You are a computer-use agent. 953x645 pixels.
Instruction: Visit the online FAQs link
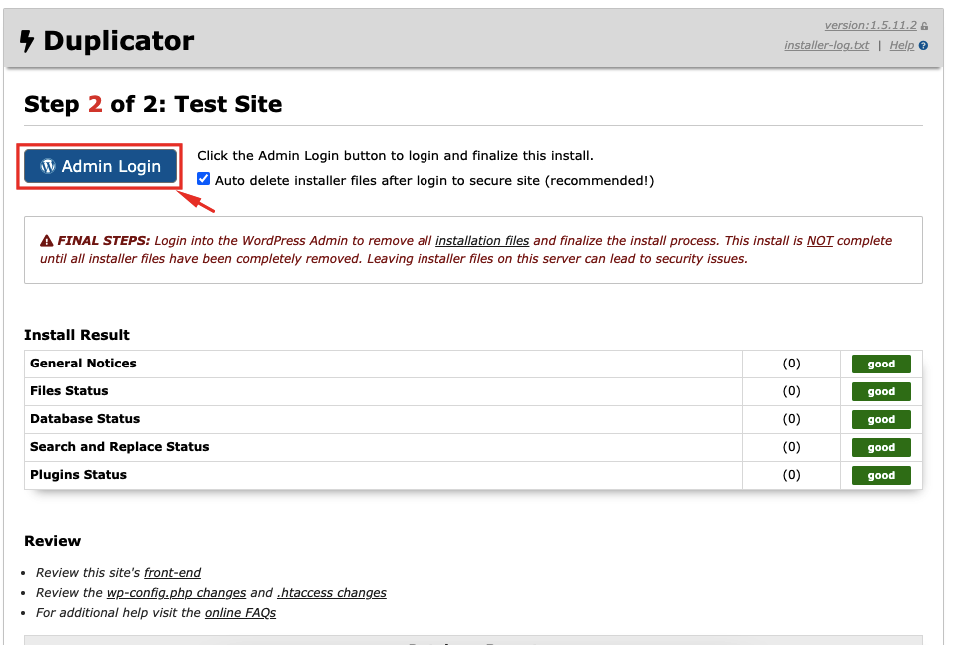pyautogui.click(x=240, y=613)
